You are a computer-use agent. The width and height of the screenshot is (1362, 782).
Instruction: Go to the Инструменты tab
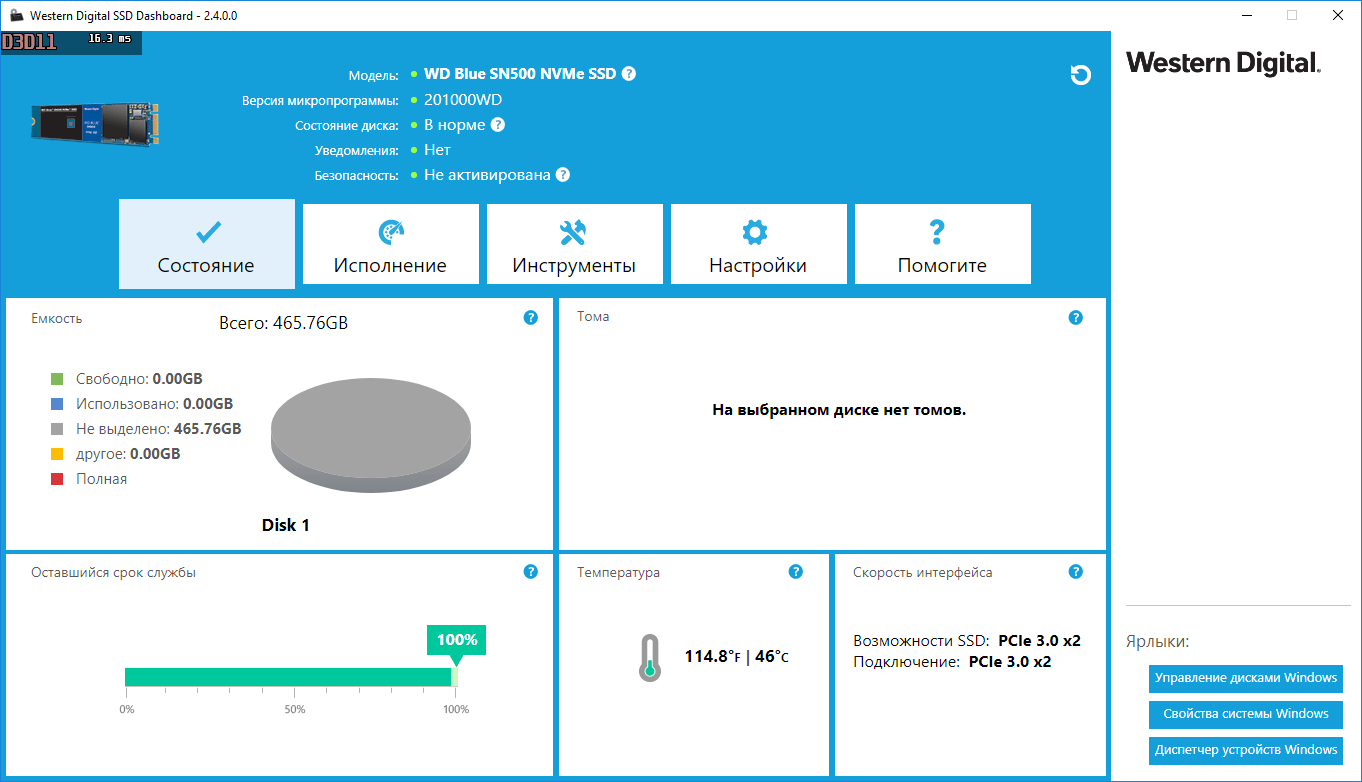[574, 245]
